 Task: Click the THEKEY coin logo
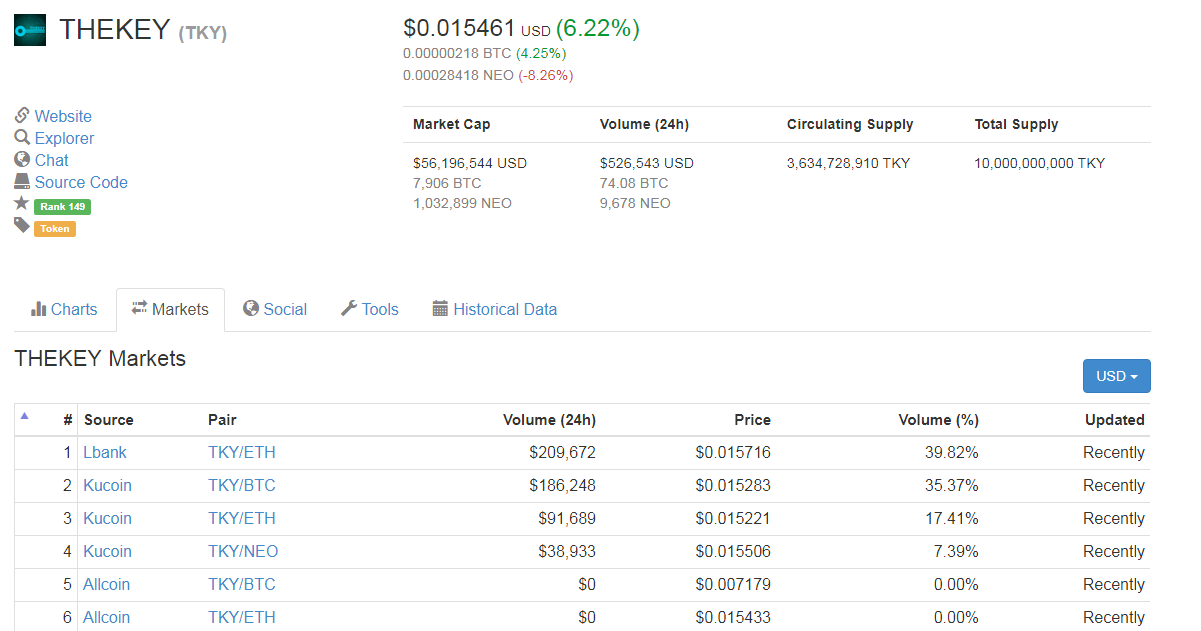coord(30,31)
